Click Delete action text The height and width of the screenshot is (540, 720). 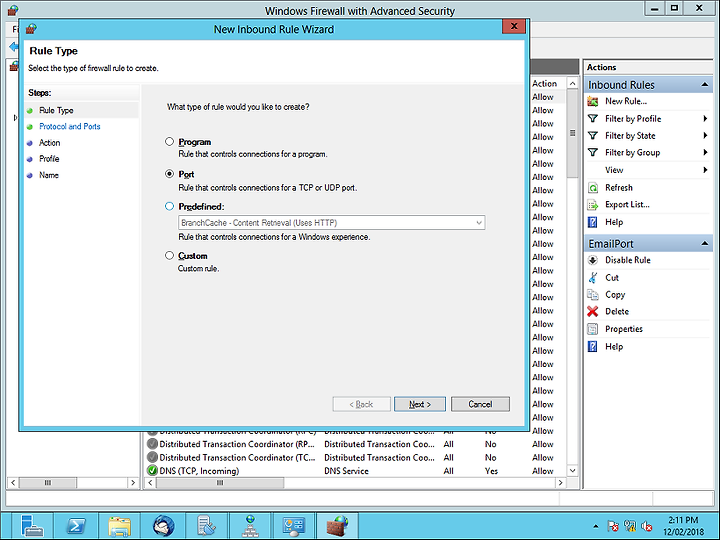[617, 311]
